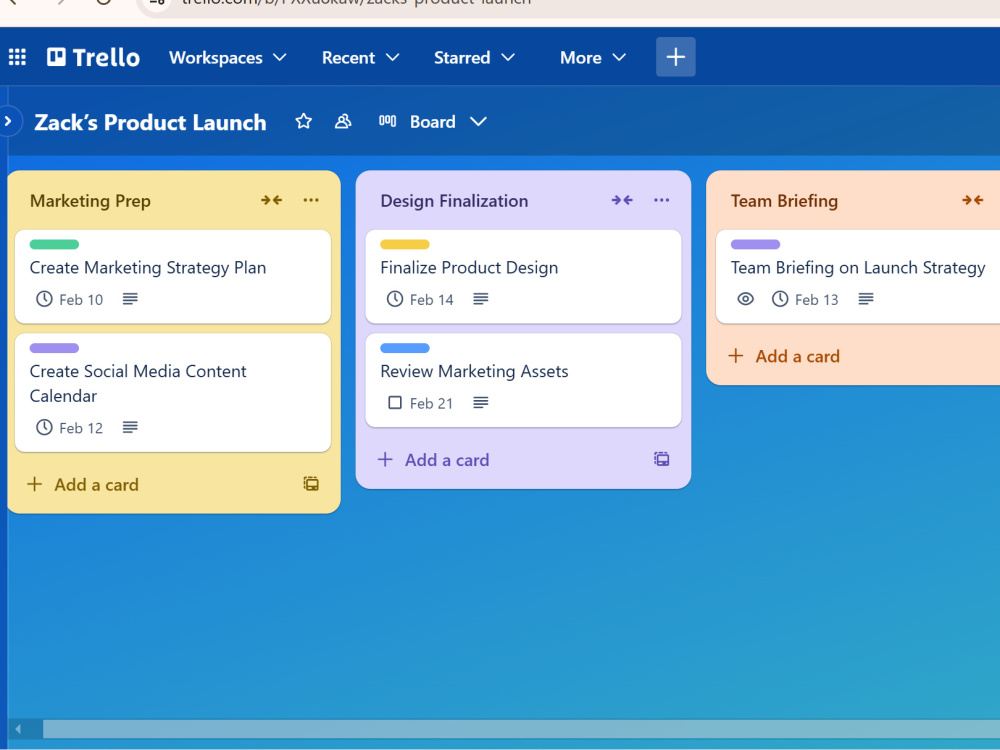Mark Review Marketing Assets due date complete

point(395,403)
